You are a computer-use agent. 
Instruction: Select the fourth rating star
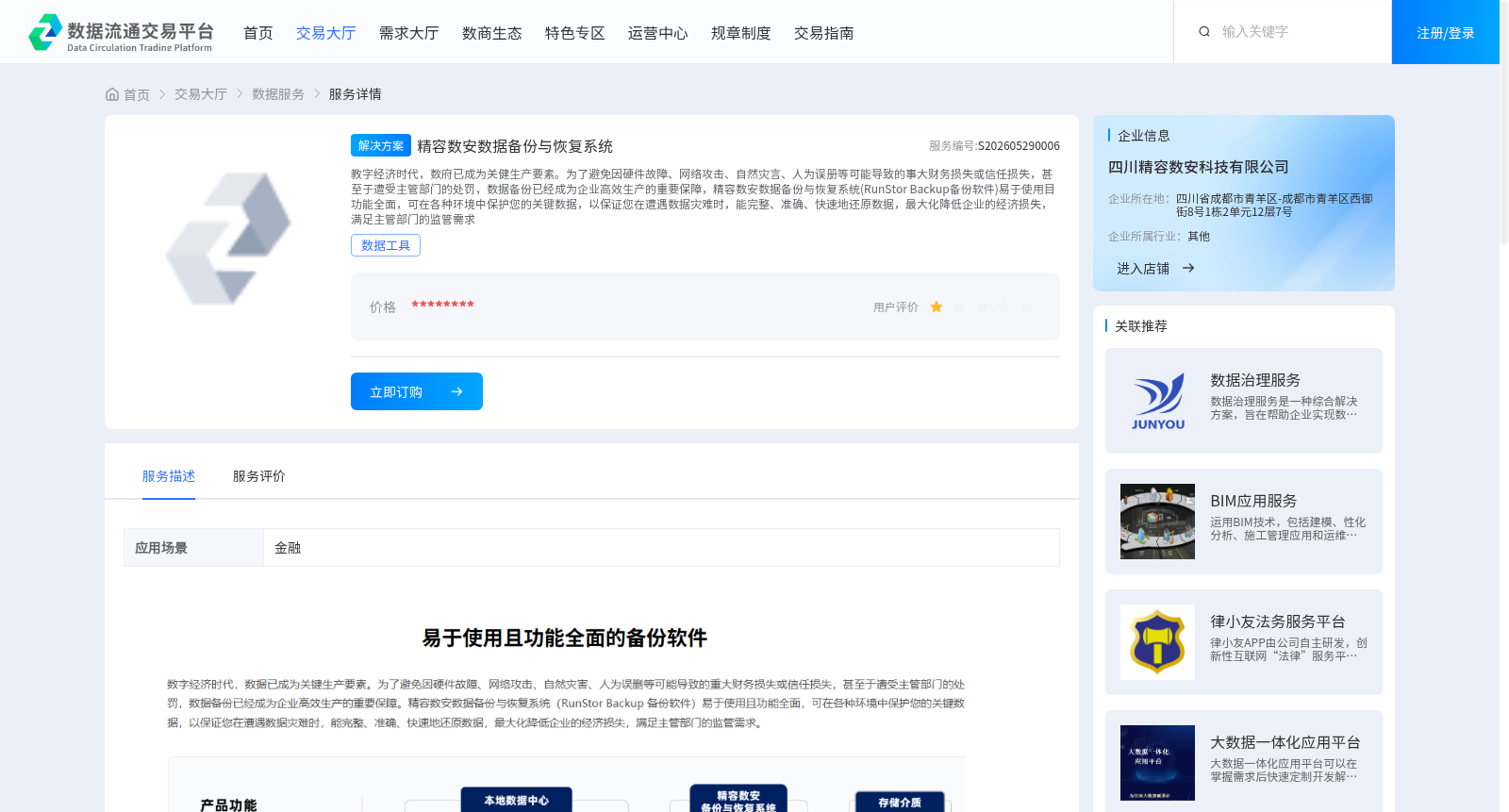click(x=1004, y=307)
